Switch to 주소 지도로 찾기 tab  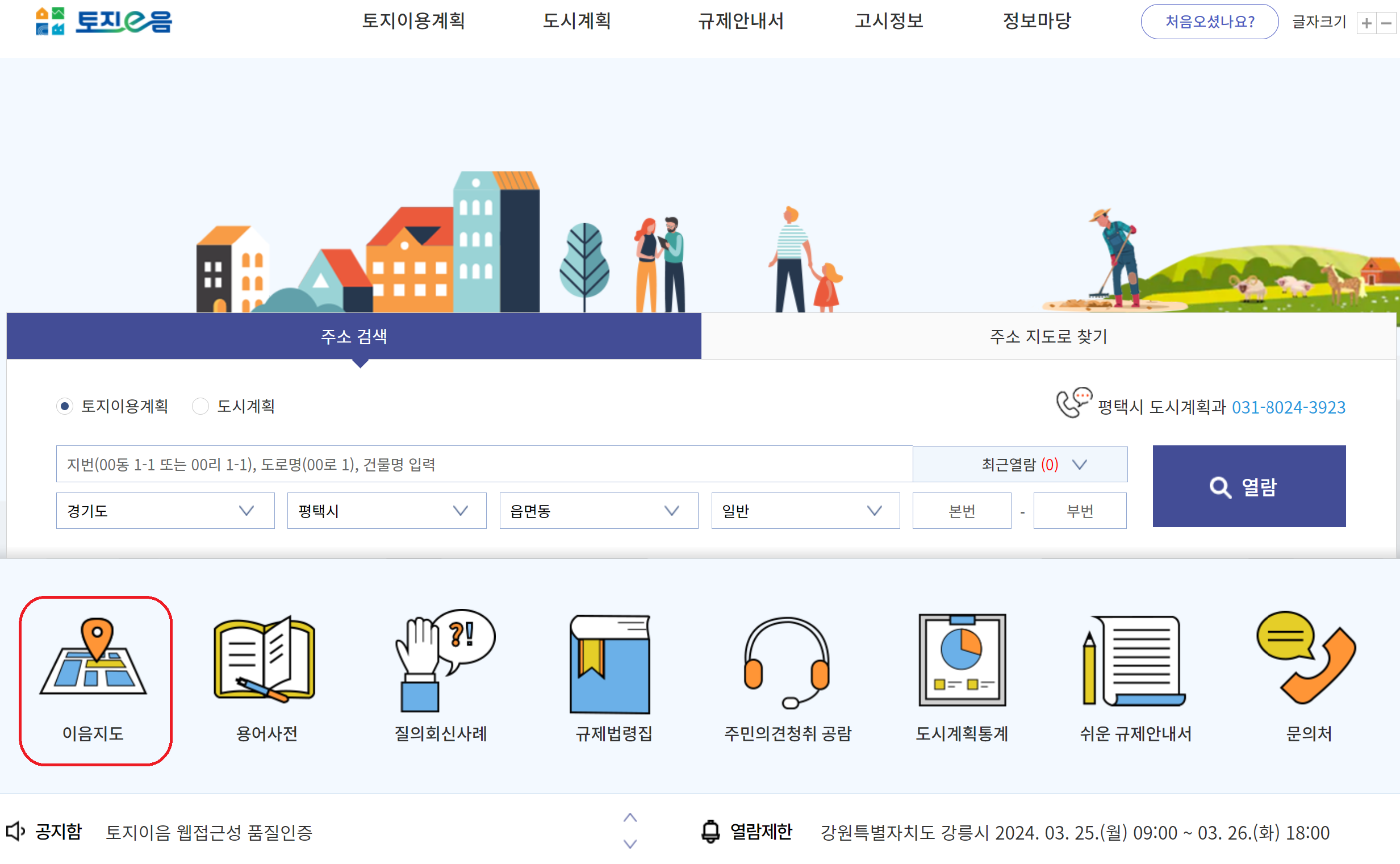[1048, 336]
